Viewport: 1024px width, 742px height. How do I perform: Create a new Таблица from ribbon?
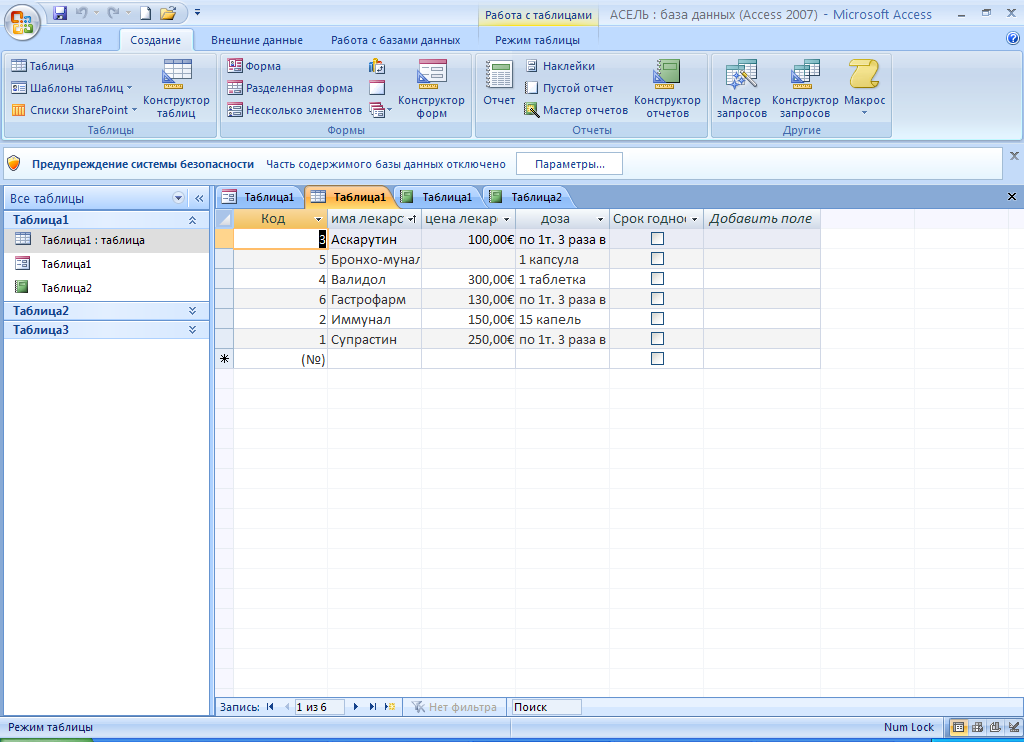43,66
